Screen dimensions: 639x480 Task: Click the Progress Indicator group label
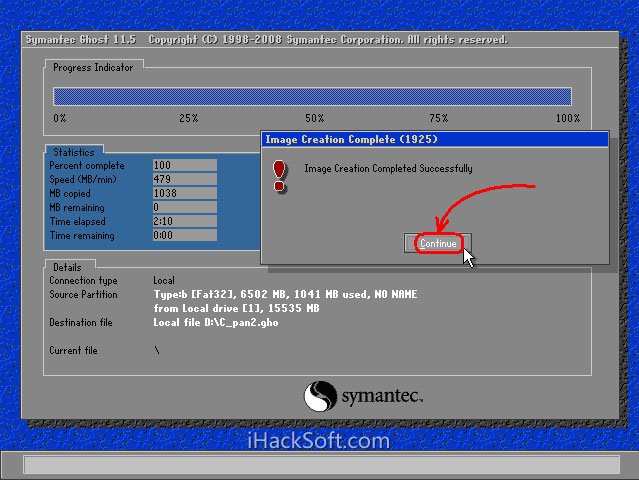tap(93, 67)
